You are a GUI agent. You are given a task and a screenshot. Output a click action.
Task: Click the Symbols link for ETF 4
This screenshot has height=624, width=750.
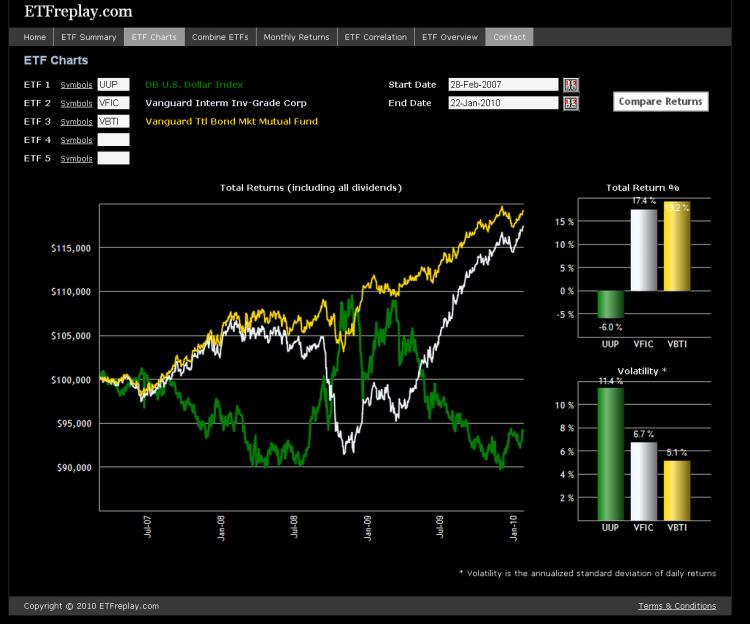tap(76, 140)
